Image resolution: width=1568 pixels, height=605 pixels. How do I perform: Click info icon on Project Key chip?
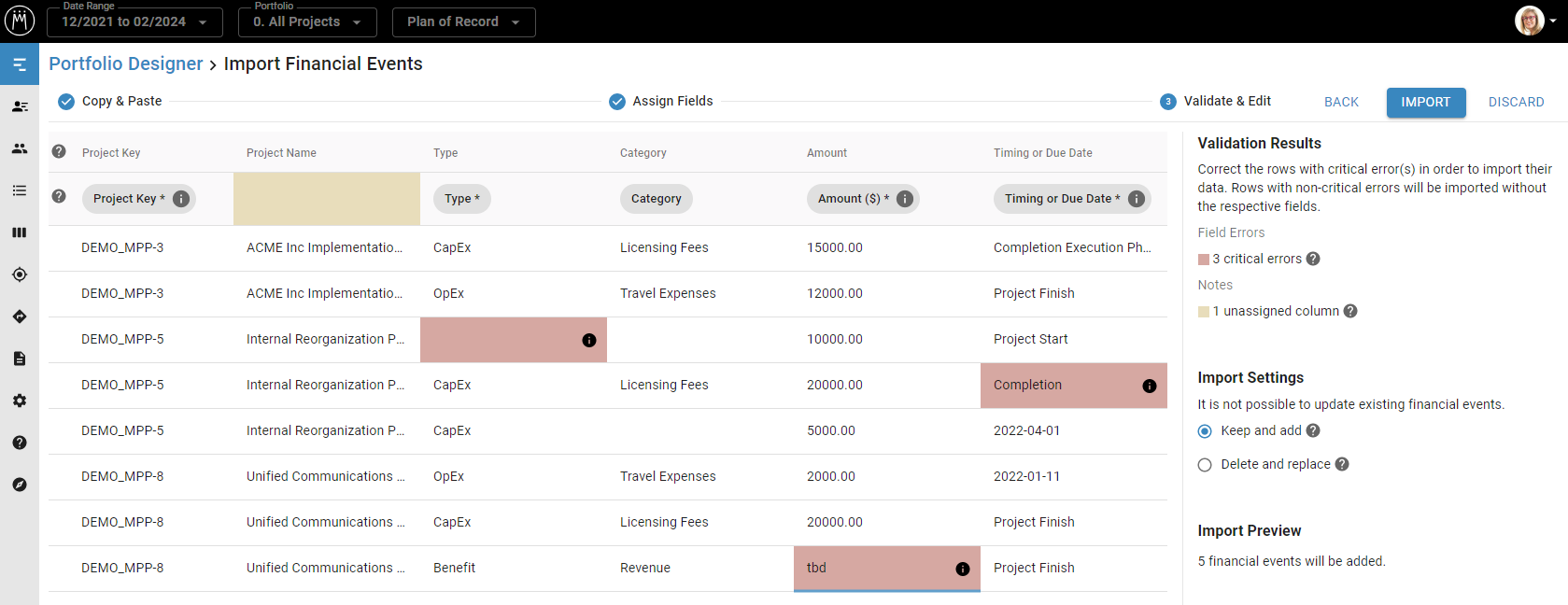coord(181,199)
